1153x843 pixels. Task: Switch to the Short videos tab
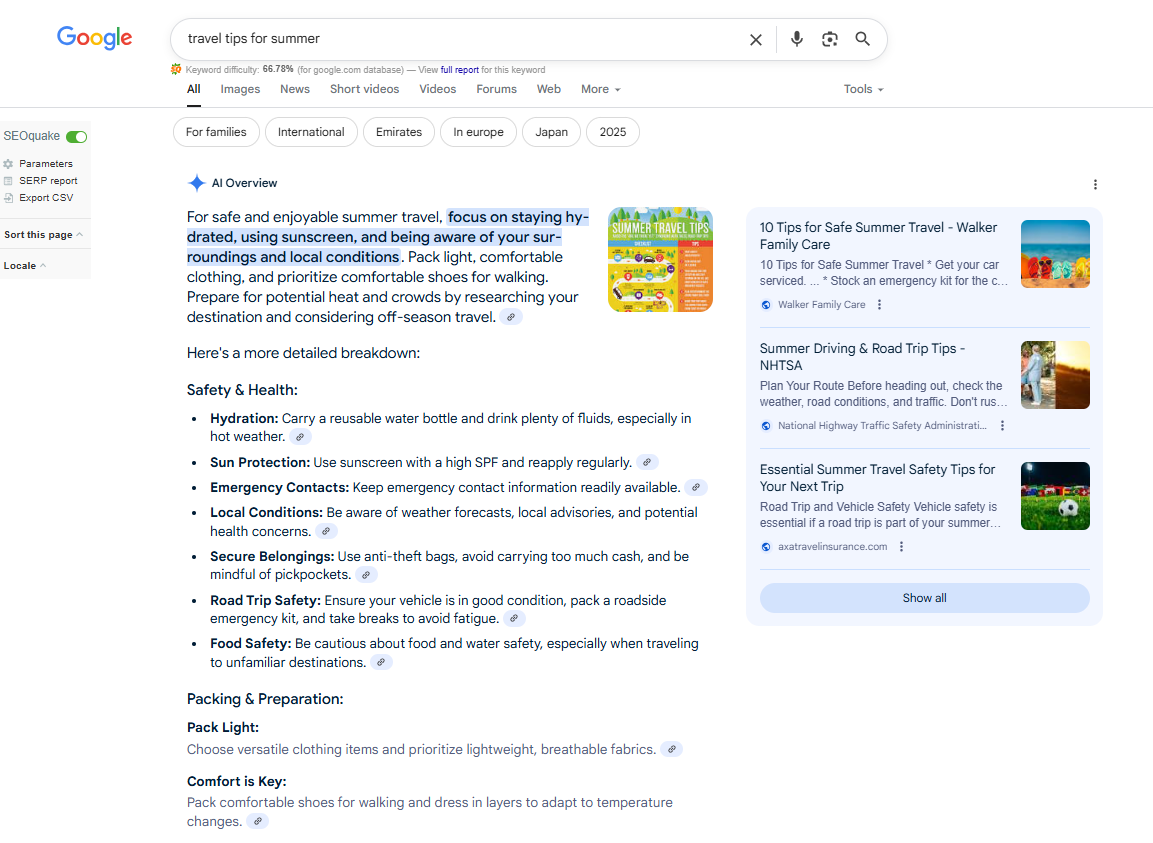[x=364, y=89]
